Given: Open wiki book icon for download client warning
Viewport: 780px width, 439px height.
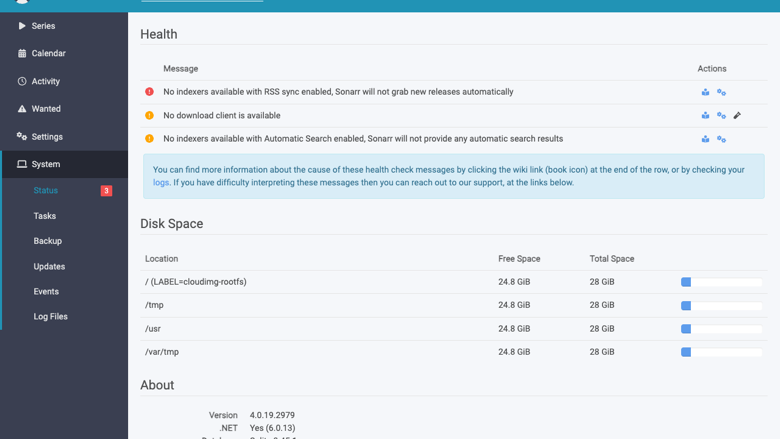Looking at the screenshot, I should point(705,115).
